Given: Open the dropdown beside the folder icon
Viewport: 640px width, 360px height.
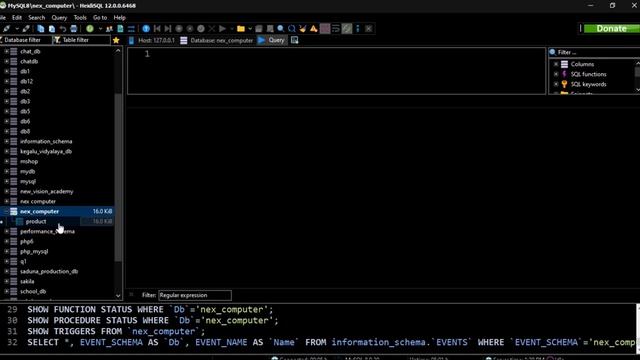Looking at the screenshot, I should [x=250, y=29].
